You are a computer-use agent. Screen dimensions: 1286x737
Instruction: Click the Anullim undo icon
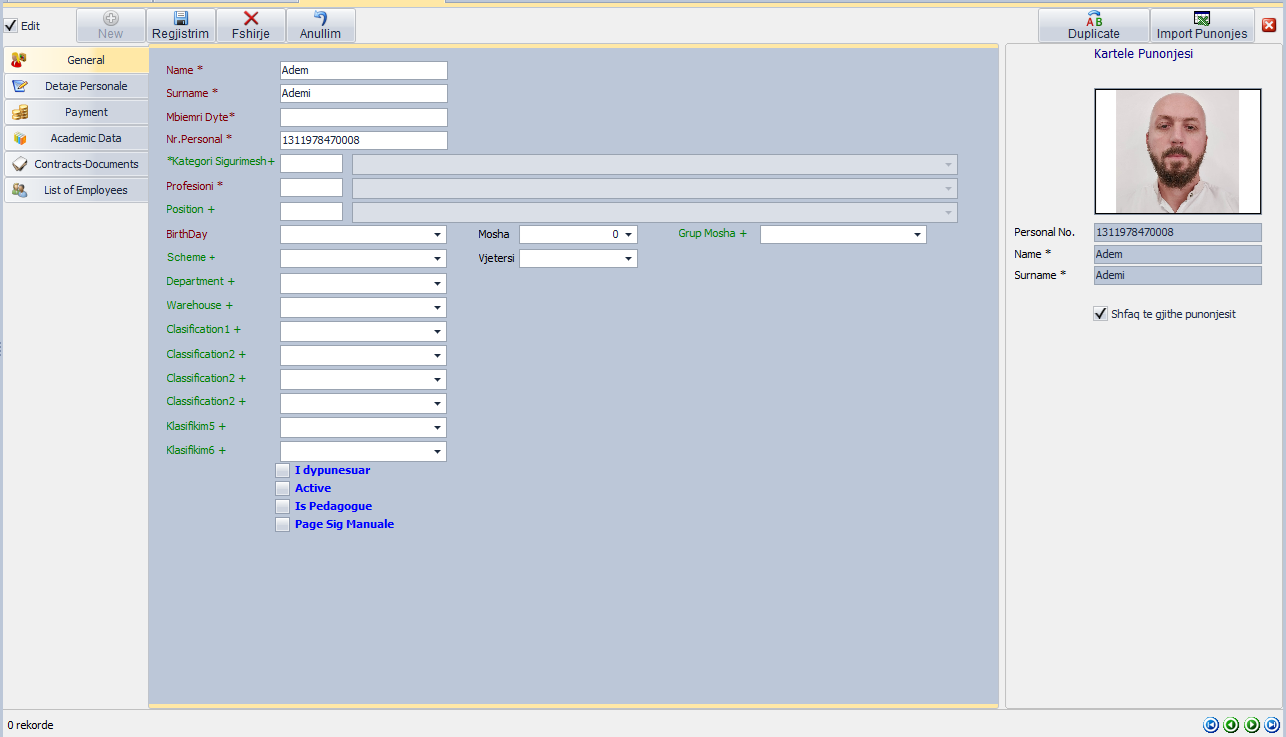320,18
